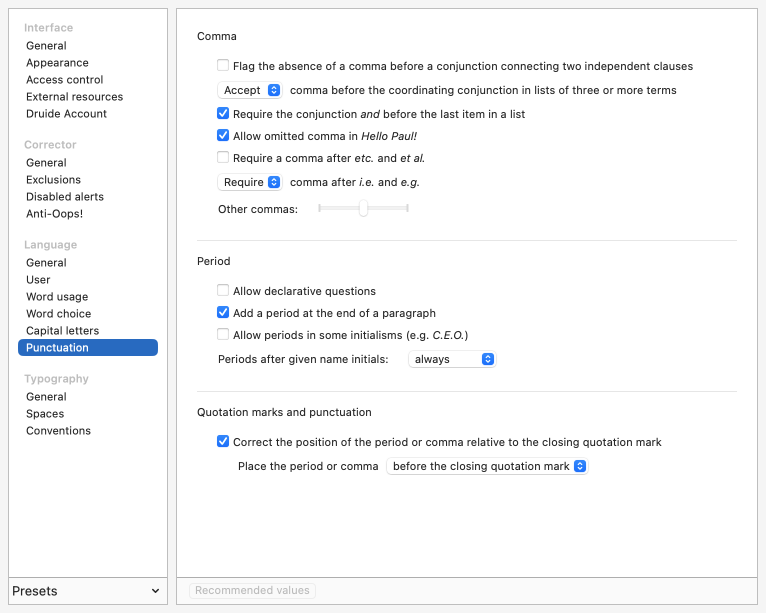
Task: Open Spaces under Typography
Action: point(45,414)
